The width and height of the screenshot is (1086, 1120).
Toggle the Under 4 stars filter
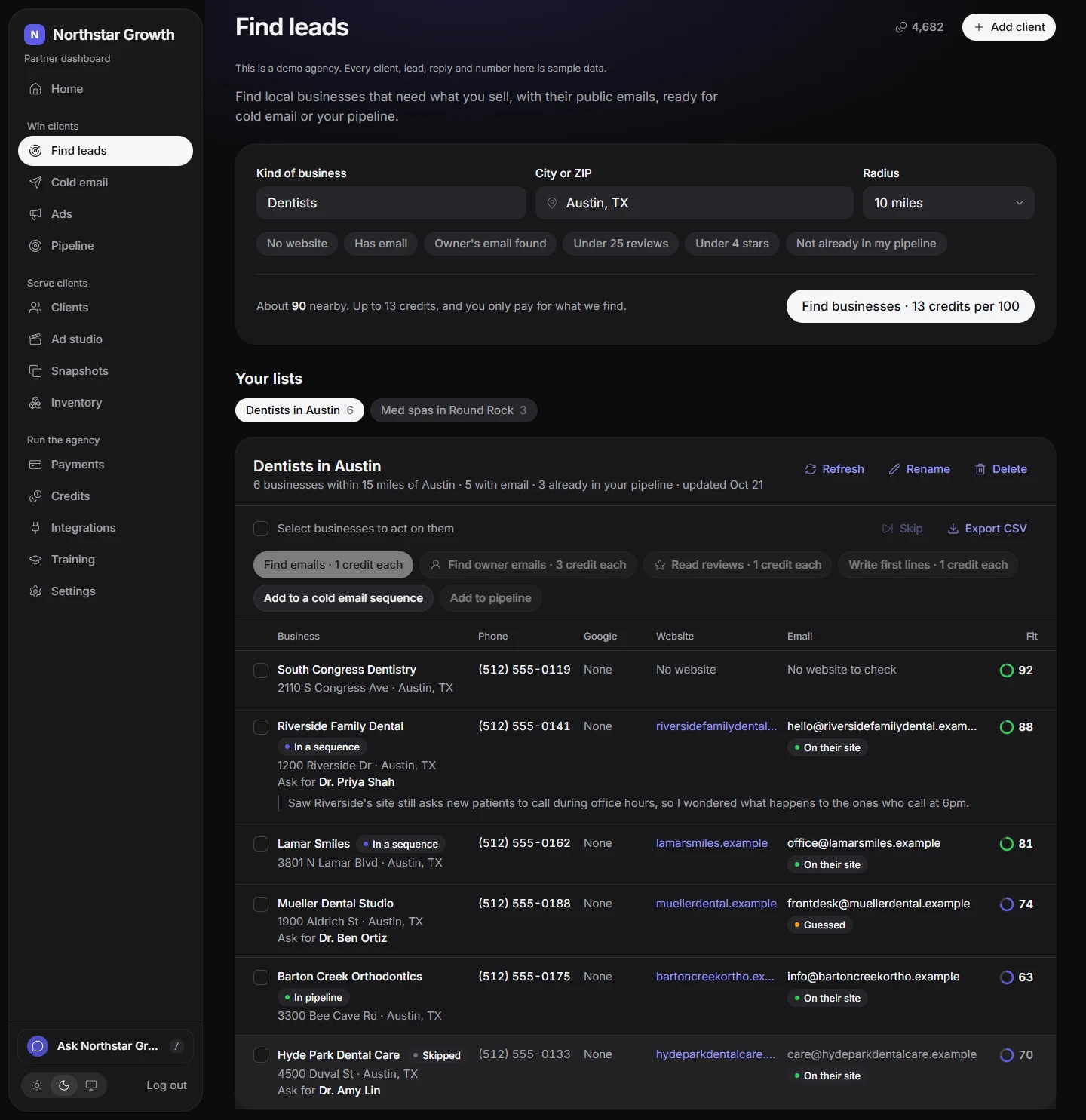click(732, 244)
